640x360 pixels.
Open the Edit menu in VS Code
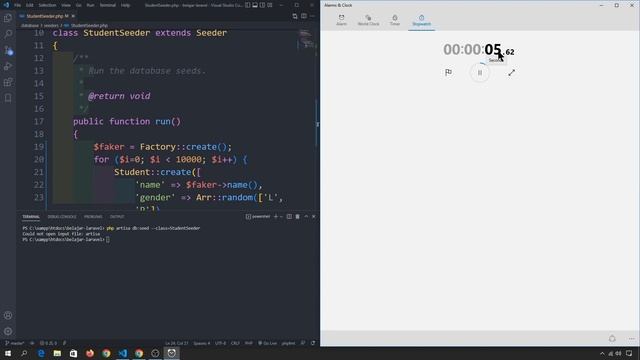(x=30, y=5)
